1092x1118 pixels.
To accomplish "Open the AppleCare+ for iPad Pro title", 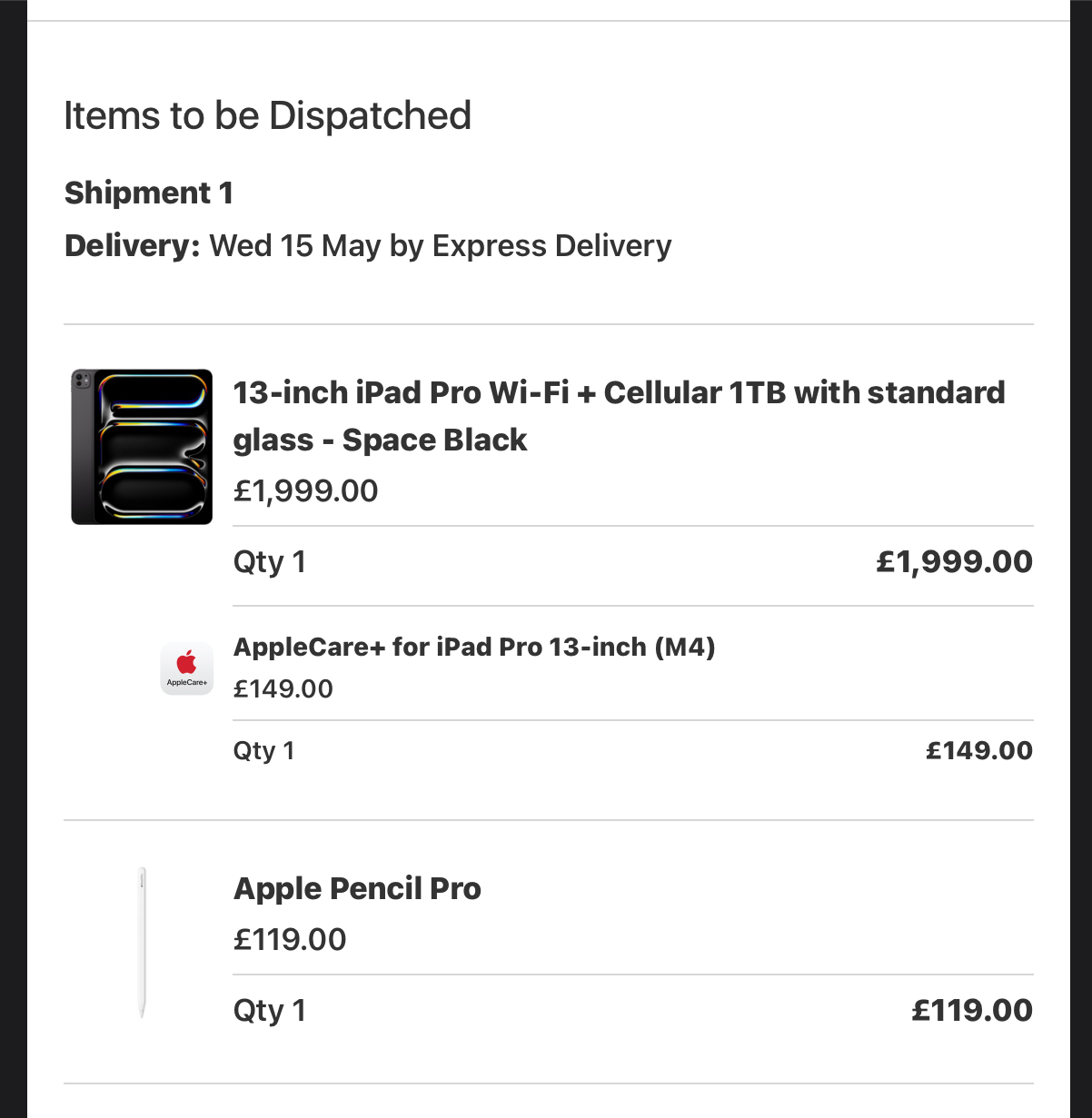I will click(474, 647).
